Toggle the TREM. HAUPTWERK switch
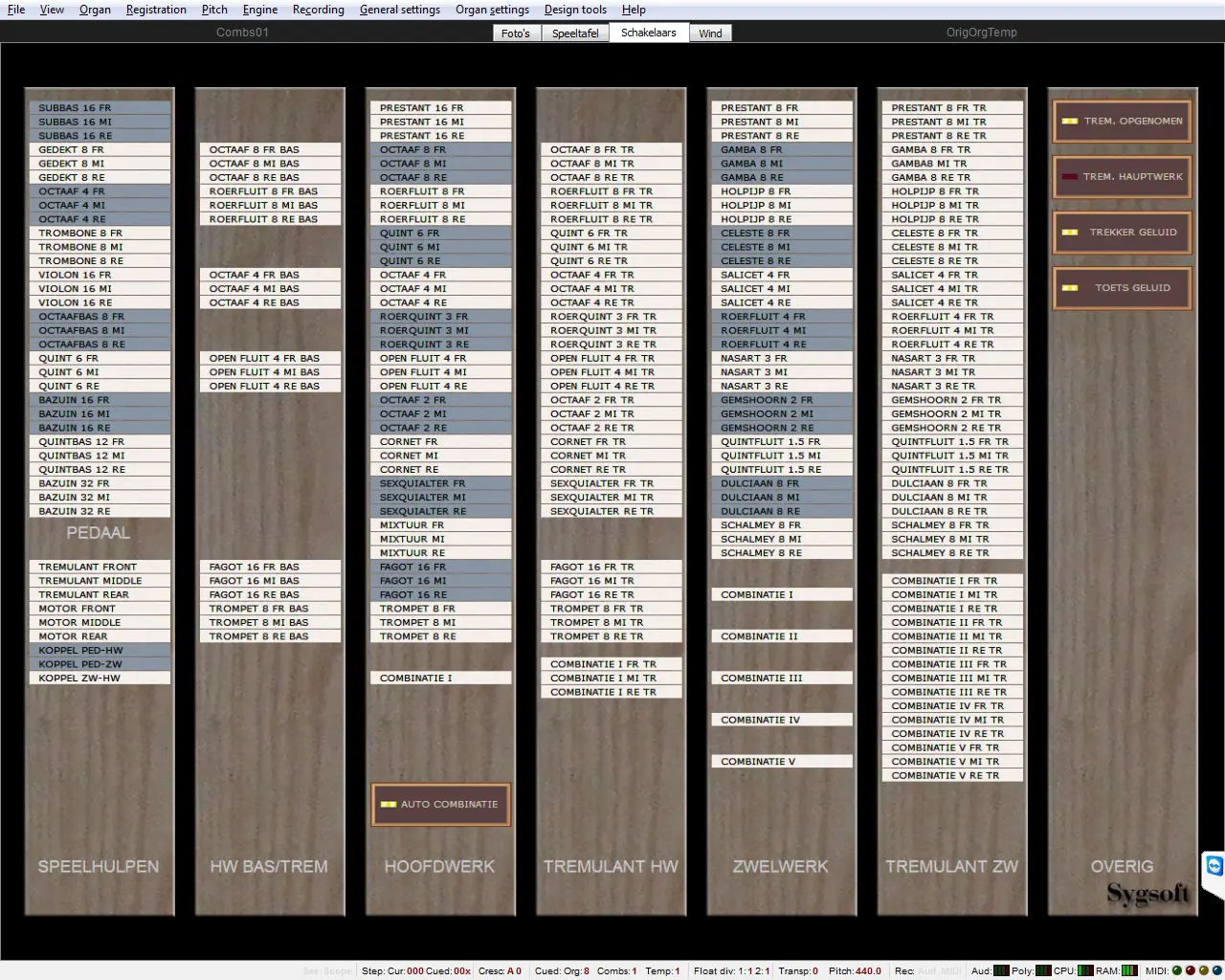This screenshot has height=980, width=1225. tap(1122, 177)
